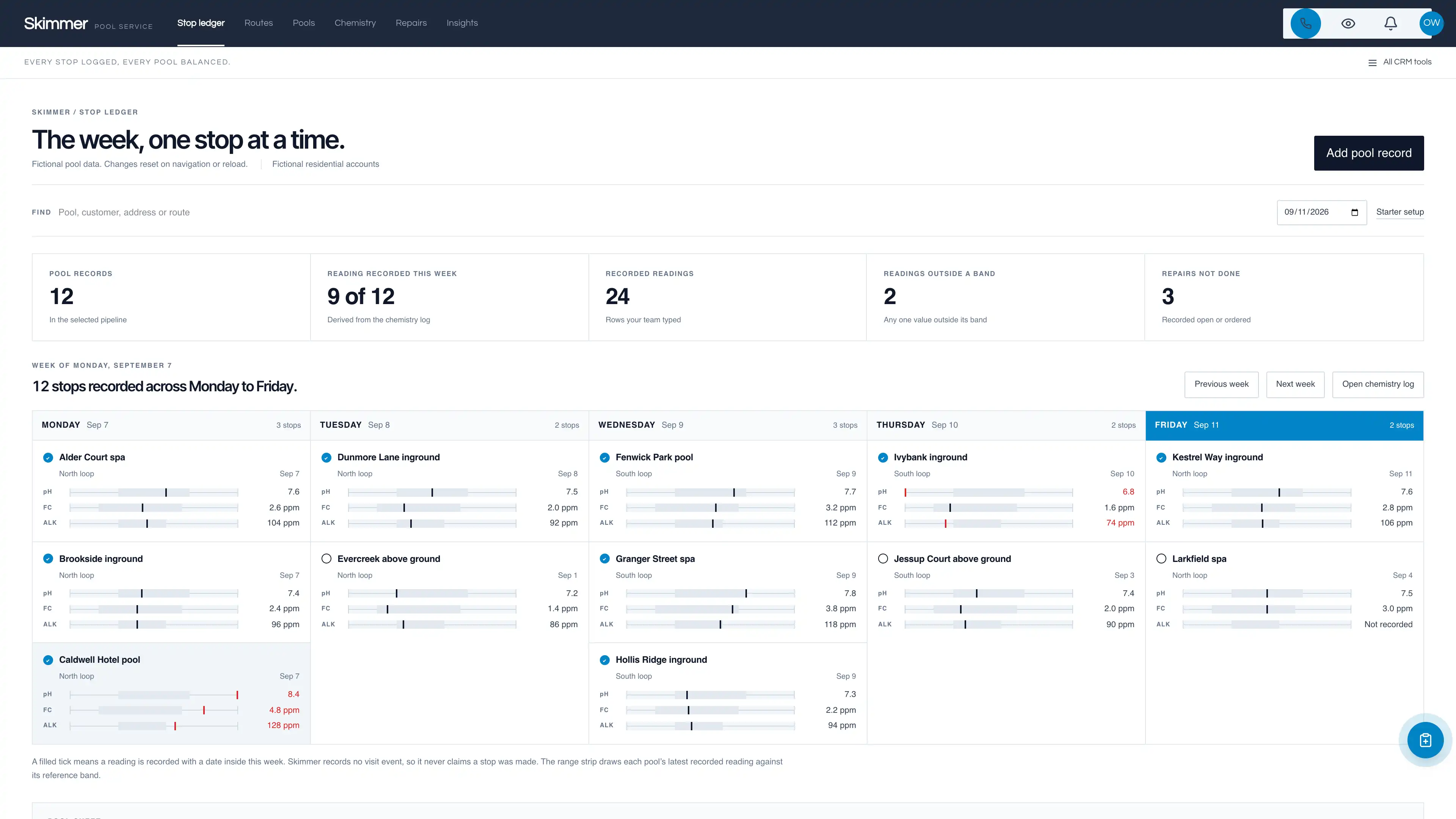Screen dimensions: 1456x819
Task: Open the floating clipboard add button
Action: [x=1426, y=740]
